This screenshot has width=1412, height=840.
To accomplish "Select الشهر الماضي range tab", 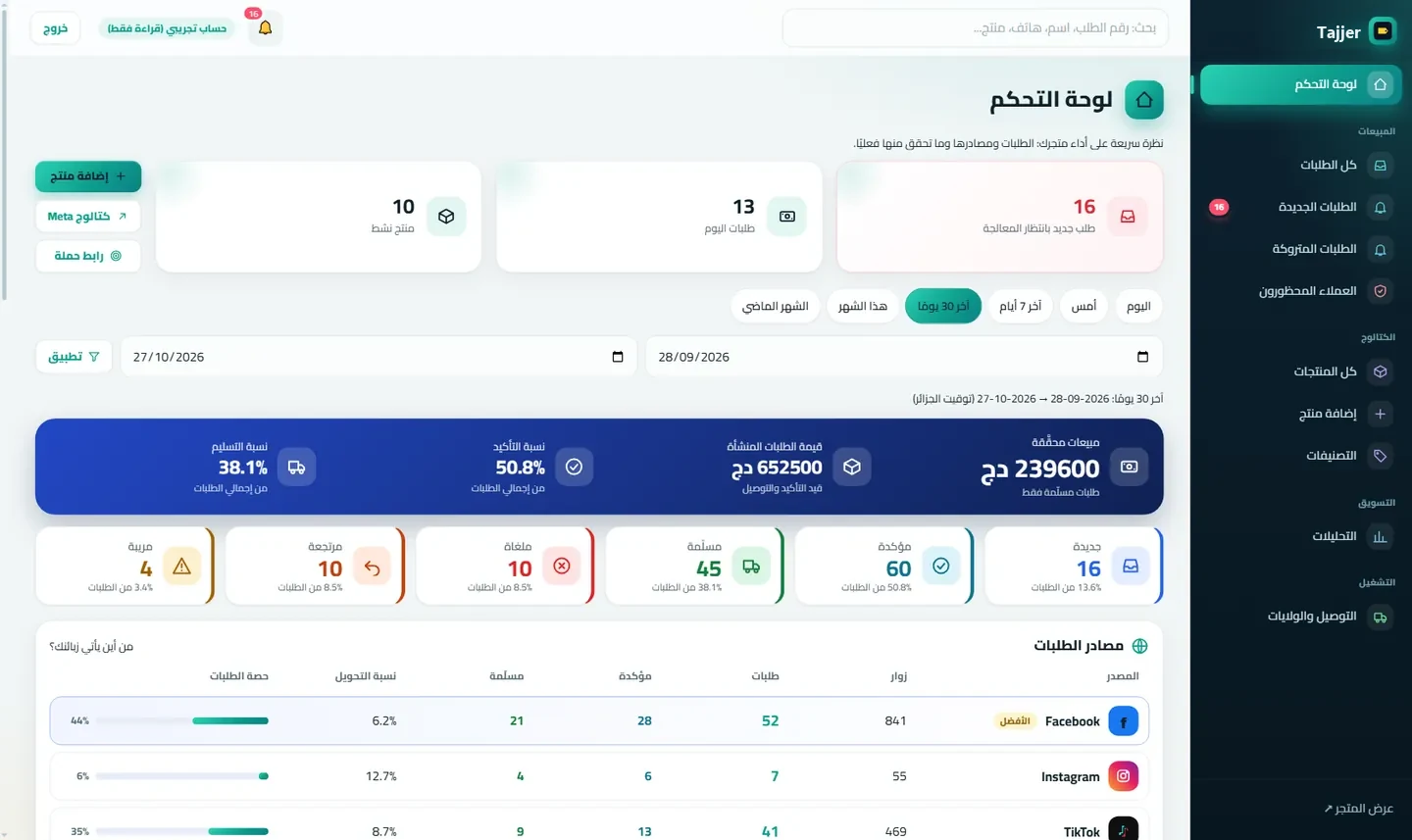I will coord(776,306).
